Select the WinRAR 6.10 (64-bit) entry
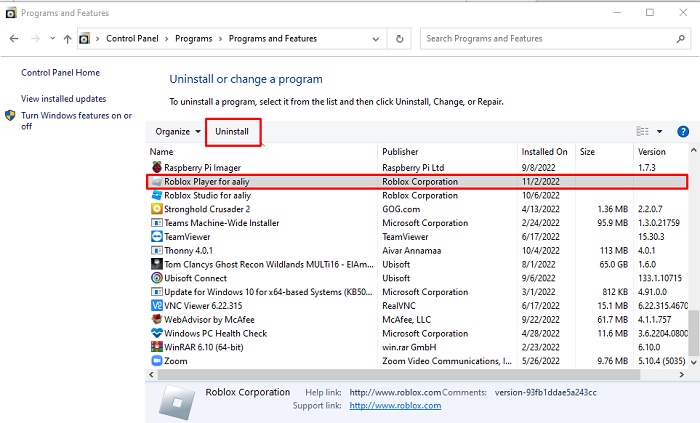Screen dimensions: 700x423 coord(204,348)
